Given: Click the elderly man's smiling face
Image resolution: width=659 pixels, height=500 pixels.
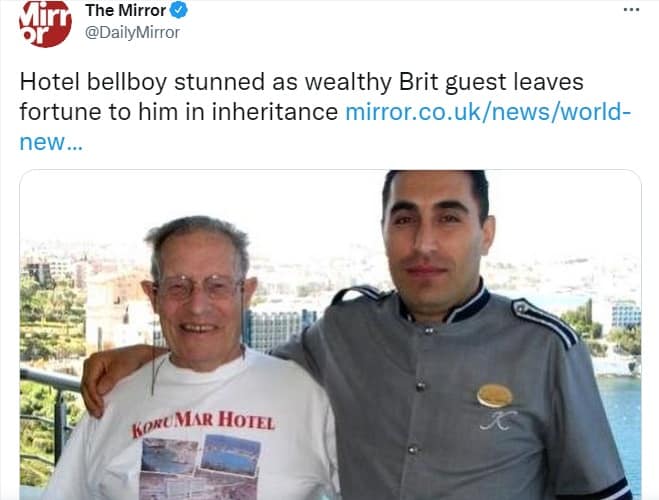Looking at the screenshot, I should coord(199,300).
